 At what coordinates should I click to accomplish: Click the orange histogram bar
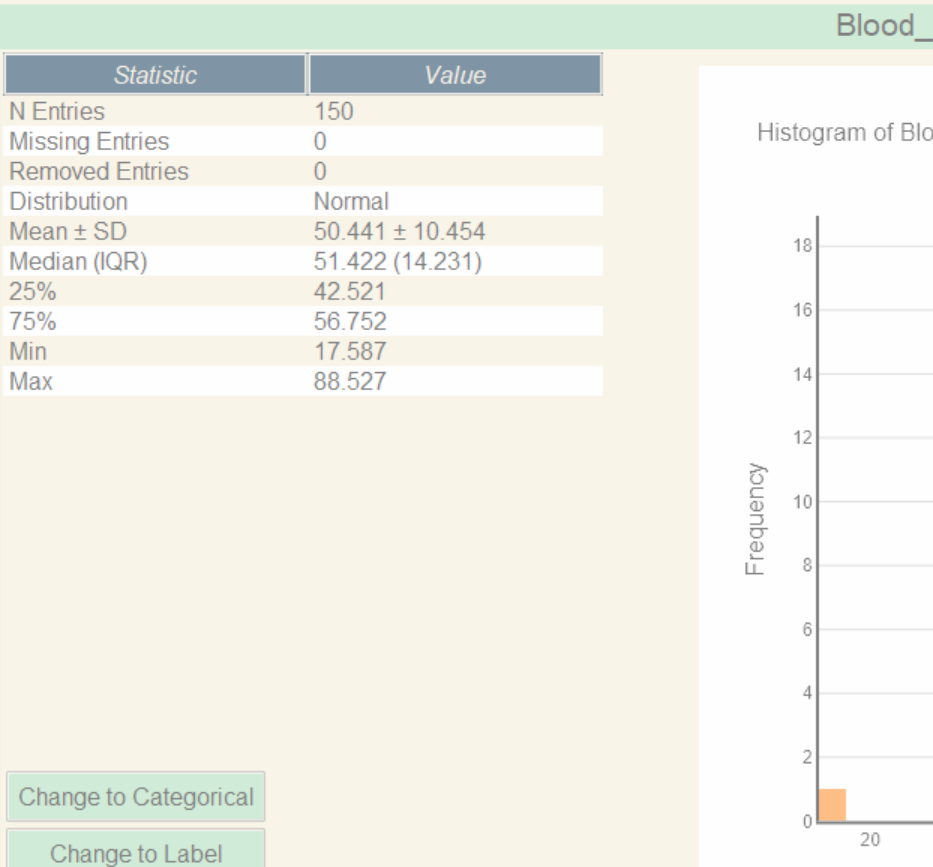pos(832,805)
